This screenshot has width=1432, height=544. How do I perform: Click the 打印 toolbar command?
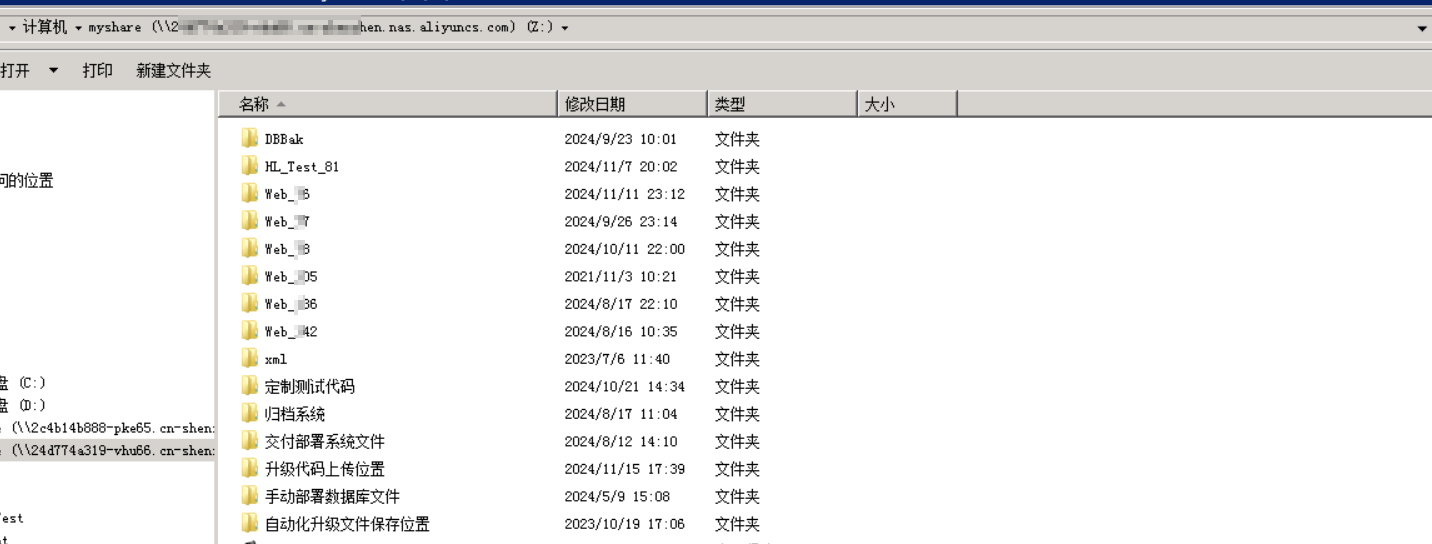pyautogui.click(x=97, y=71)
